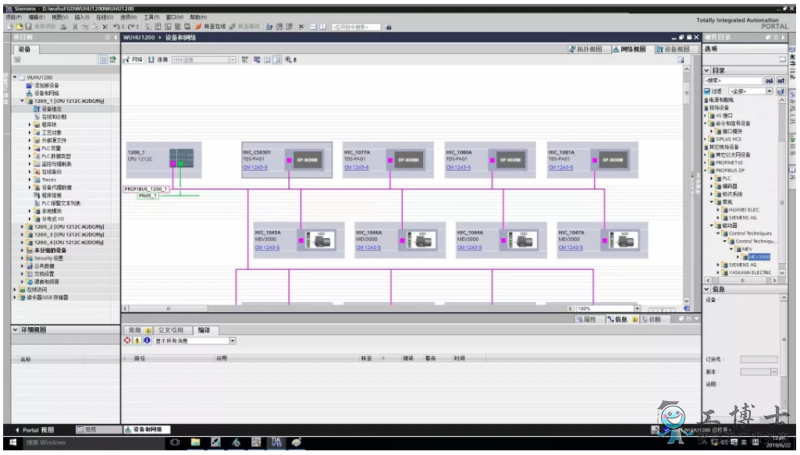Split editor space horizontally icon
Screen dimensions: 800x455
[x=313, y=27]
